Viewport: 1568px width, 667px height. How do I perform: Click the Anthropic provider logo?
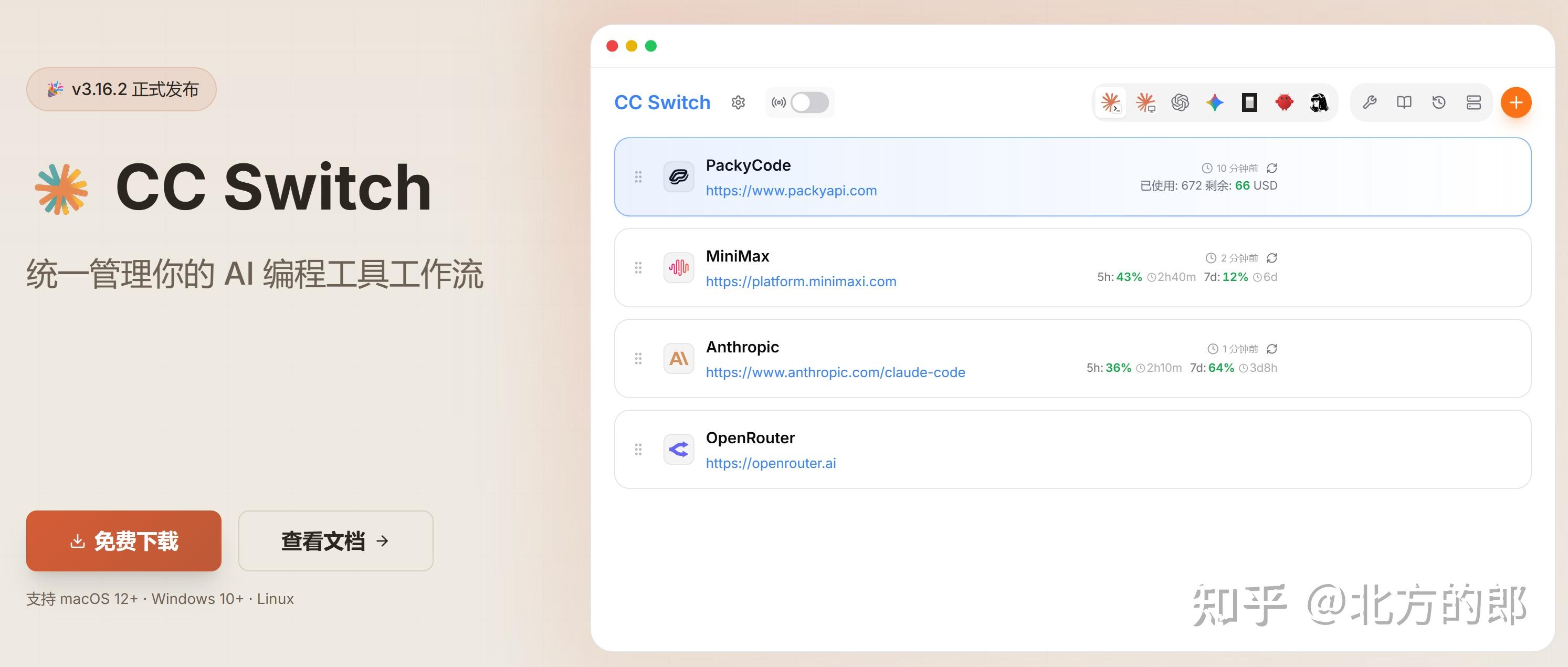[x=679, y=358]
